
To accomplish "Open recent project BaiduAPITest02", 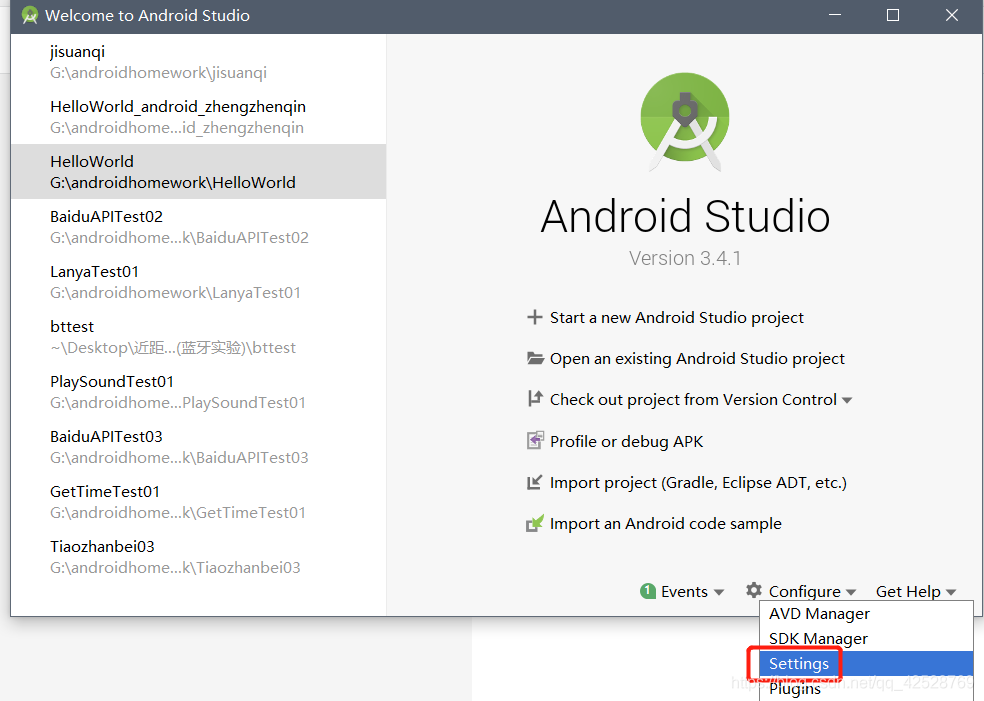I will [x=198, y=227].
